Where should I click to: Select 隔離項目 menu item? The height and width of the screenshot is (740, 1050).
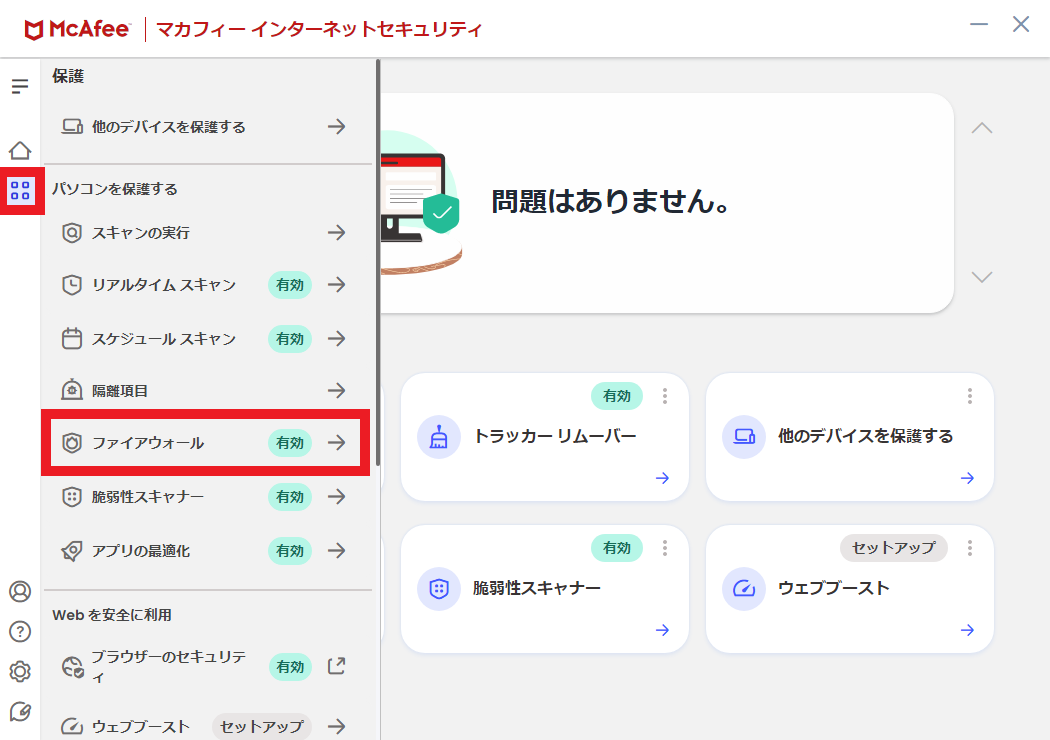click(x=206, y=390)
